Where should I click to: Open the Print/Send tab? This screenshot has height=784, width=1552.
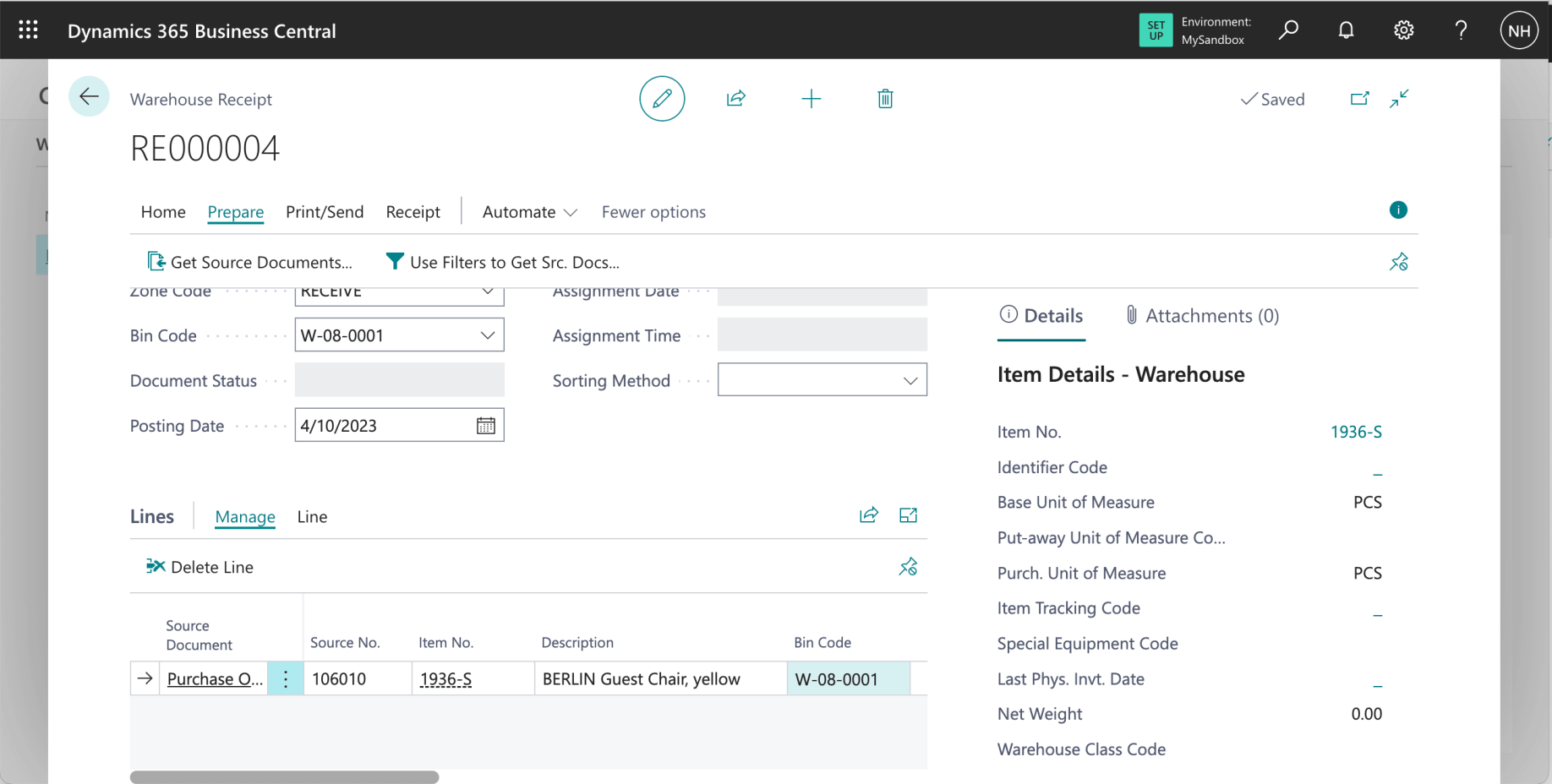(325, 212)
